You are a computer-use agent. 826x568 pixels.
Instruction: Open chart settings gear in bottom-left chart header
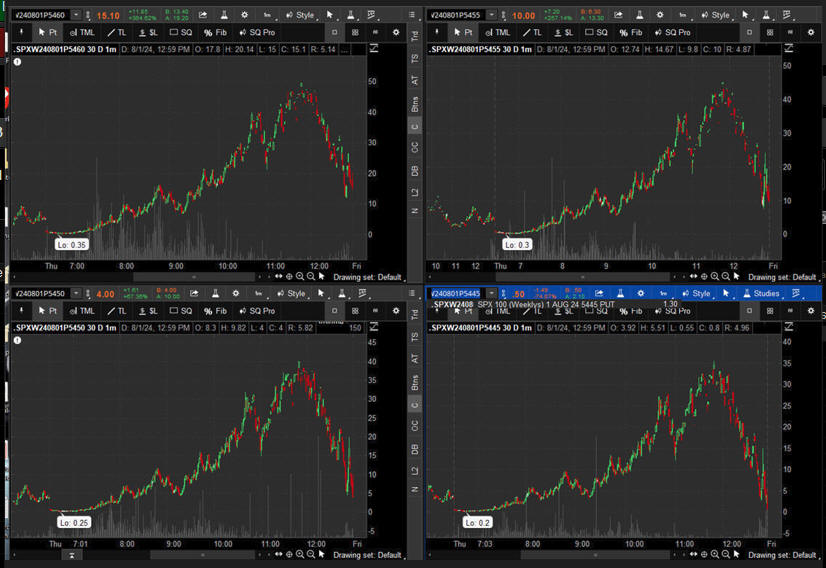235,294
